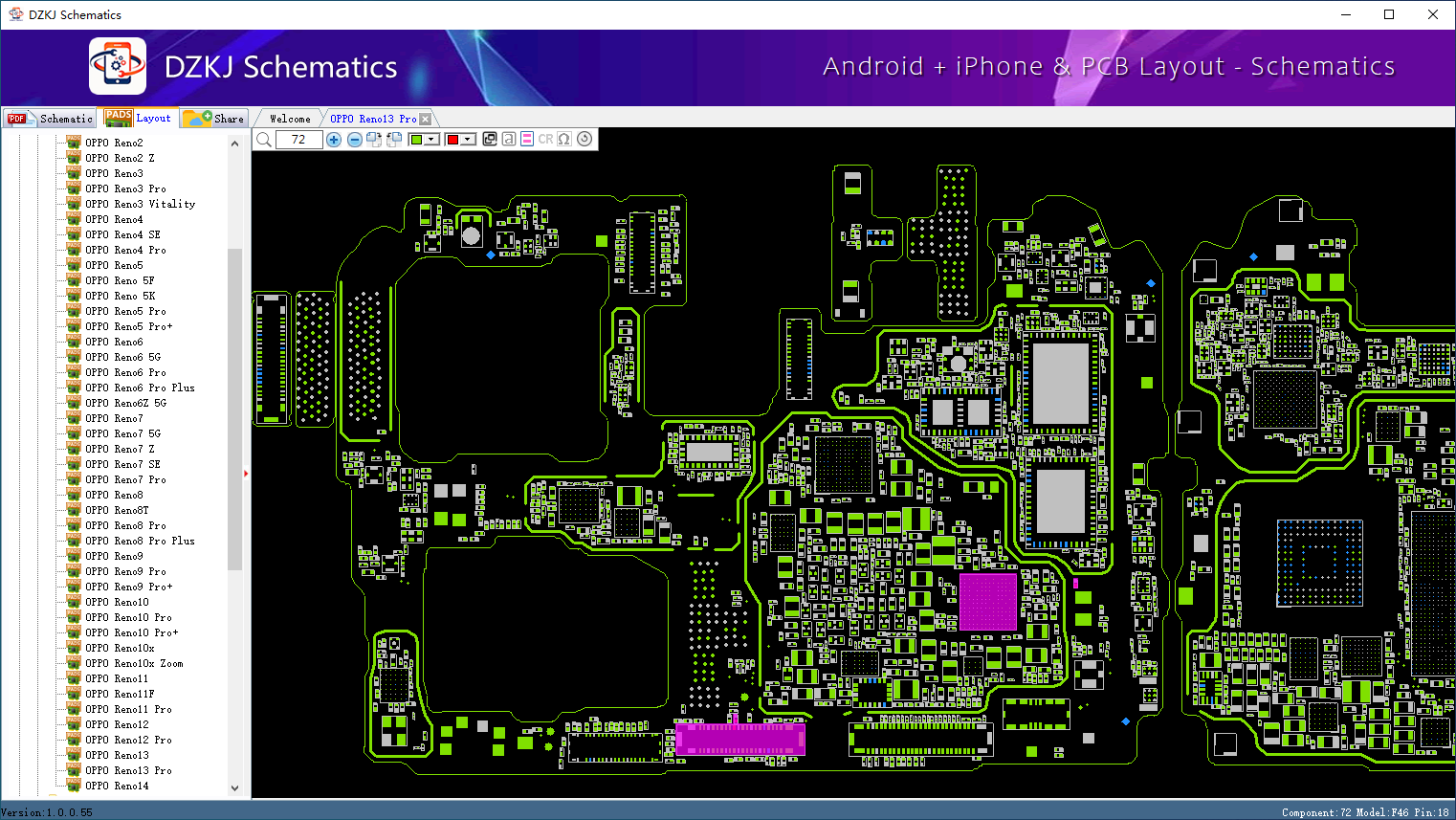This screenshot has width=1456, height=820.
Task: Click the PADS icon beside OPPO Reno8T
Action: point(74,510)
